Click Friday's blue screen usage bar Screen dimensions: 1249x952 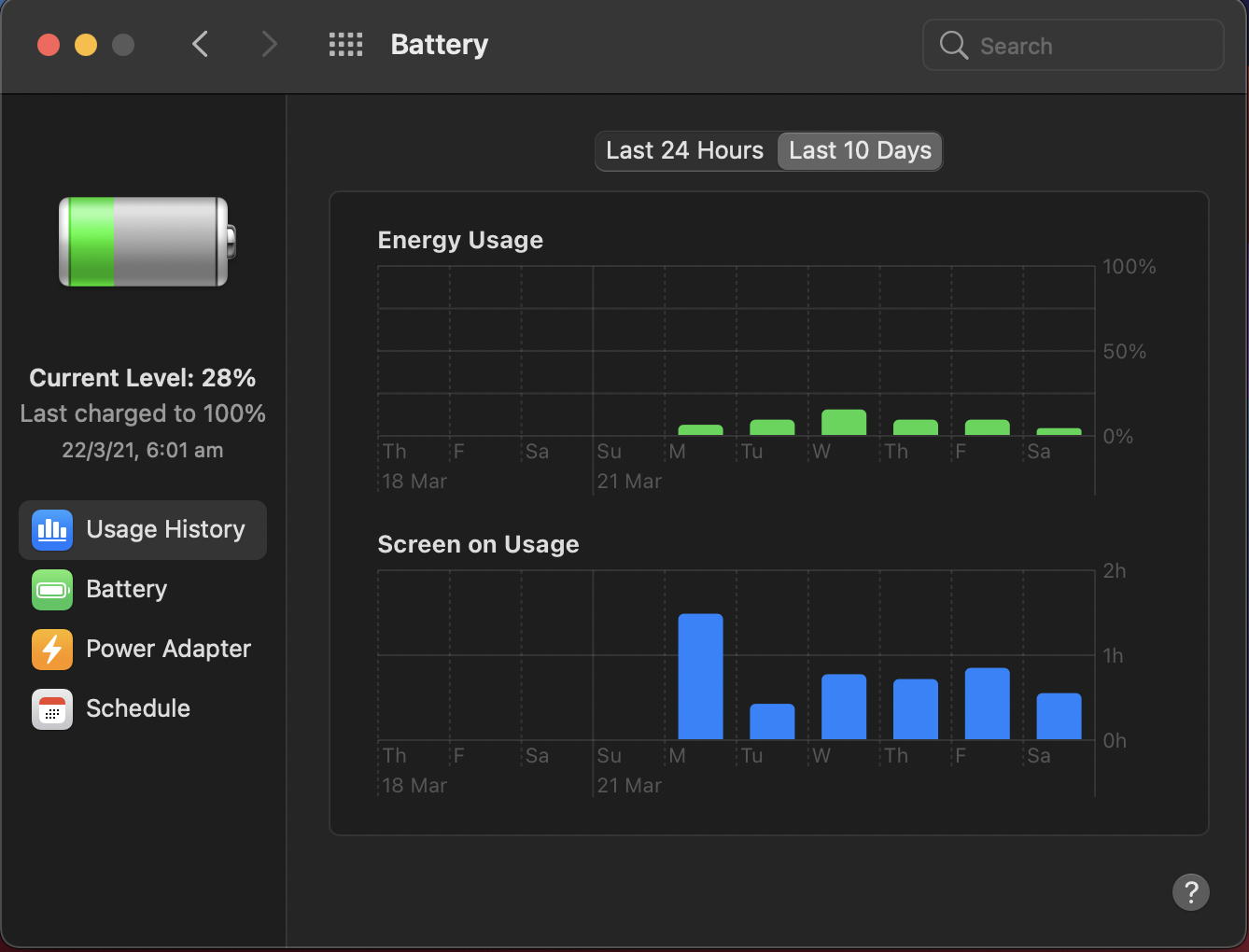point(988,704)
